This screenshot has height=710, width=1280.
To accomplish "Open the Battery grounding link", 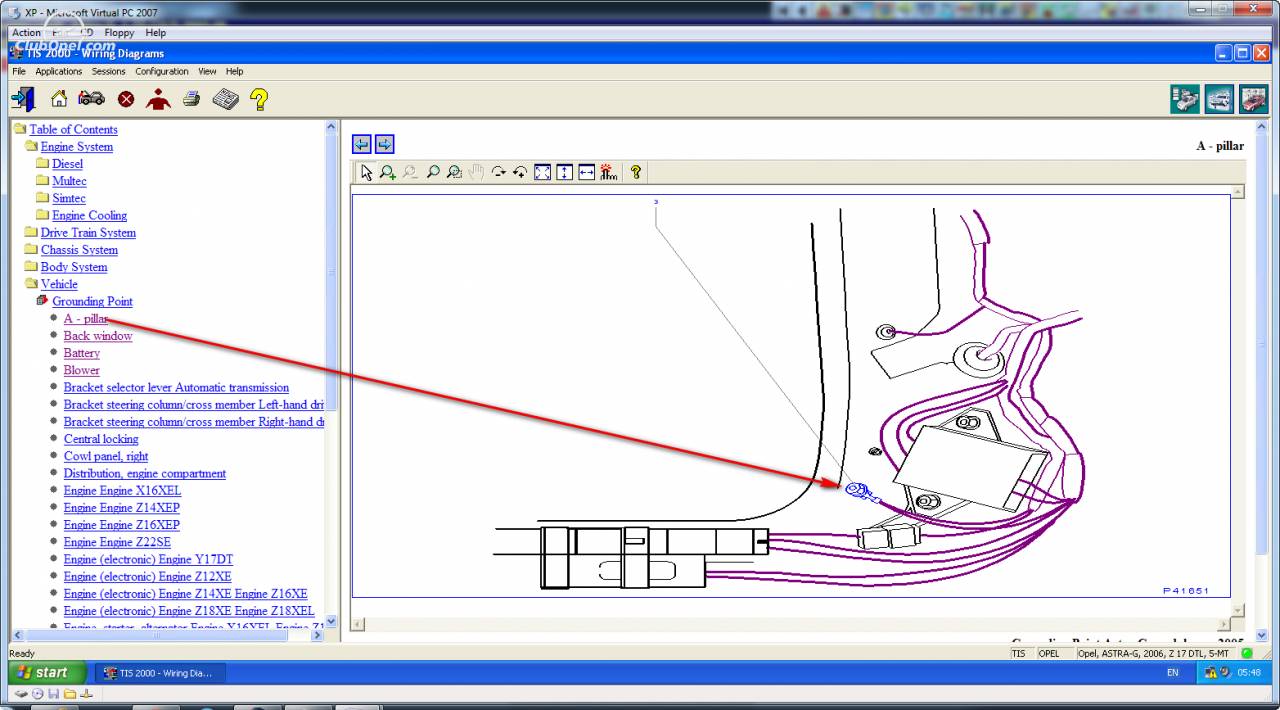I will click(x=82, y=353).
